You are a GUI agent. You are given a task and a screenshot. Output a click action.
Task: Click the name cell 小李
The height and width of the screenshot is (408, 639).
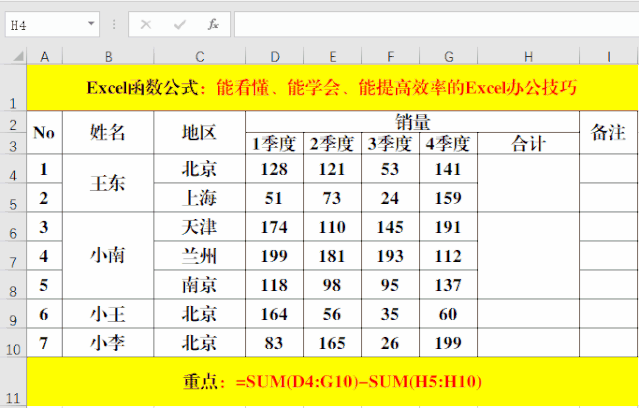(x=108, y=343)
